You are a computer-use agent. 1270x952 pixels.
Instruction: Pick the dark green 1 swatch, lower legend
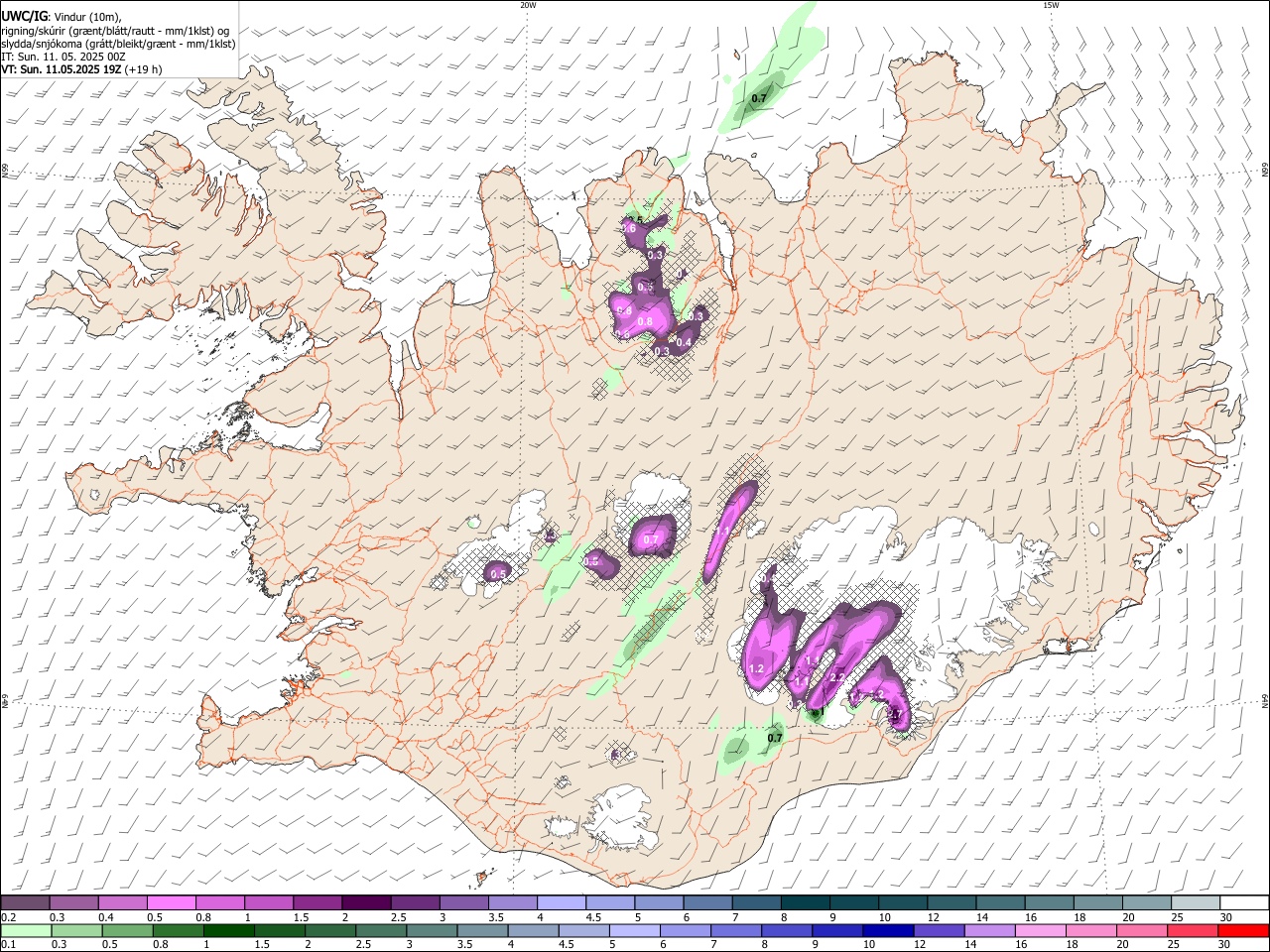tap(228, 931)
